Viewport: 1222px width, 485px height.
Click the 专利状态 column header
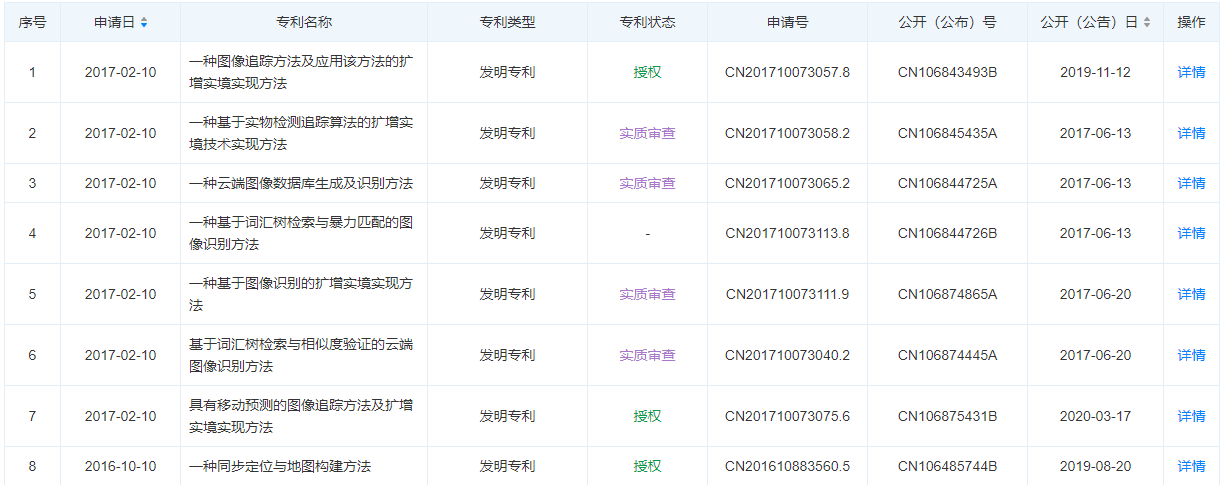click(x=647, y=22)
